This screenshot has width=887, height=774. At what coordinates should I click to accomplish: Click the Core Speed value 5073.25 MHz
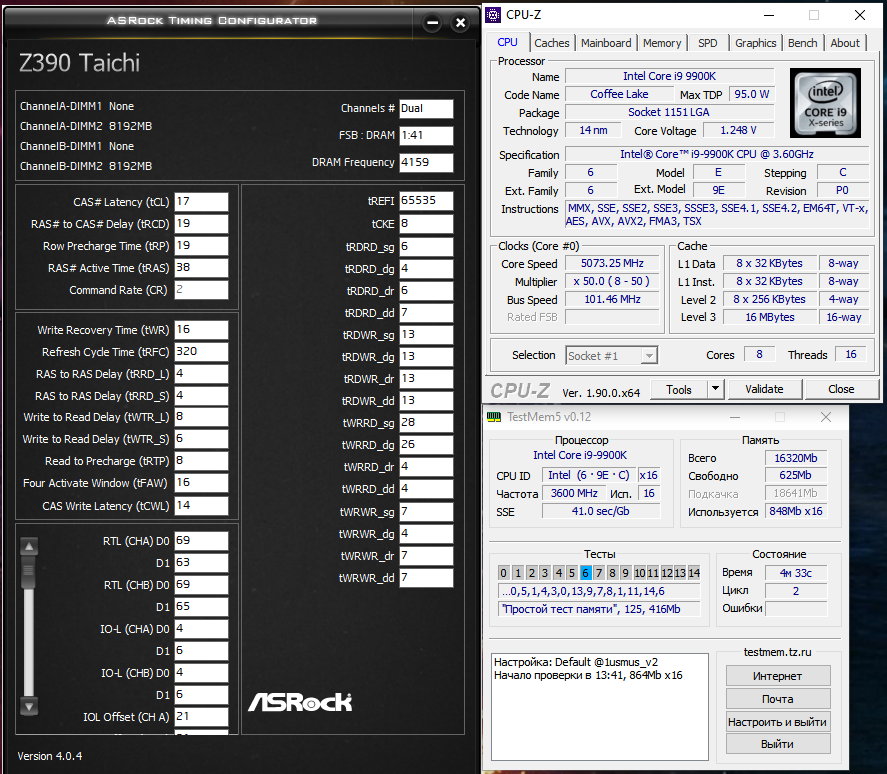(x=613, y=263)
